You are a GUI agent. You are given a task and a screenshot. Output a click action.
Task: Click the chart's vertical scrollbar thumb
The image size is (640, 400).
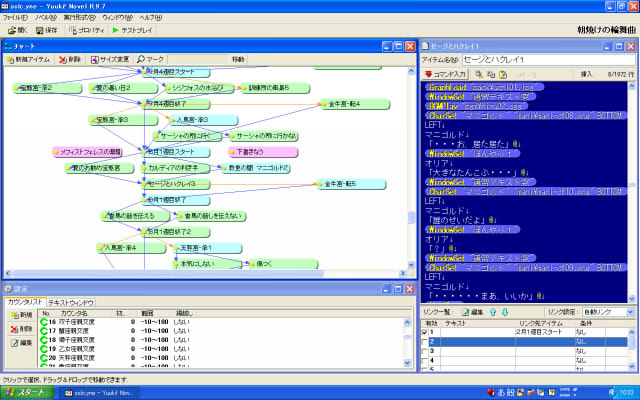click(x=411, y=218)
